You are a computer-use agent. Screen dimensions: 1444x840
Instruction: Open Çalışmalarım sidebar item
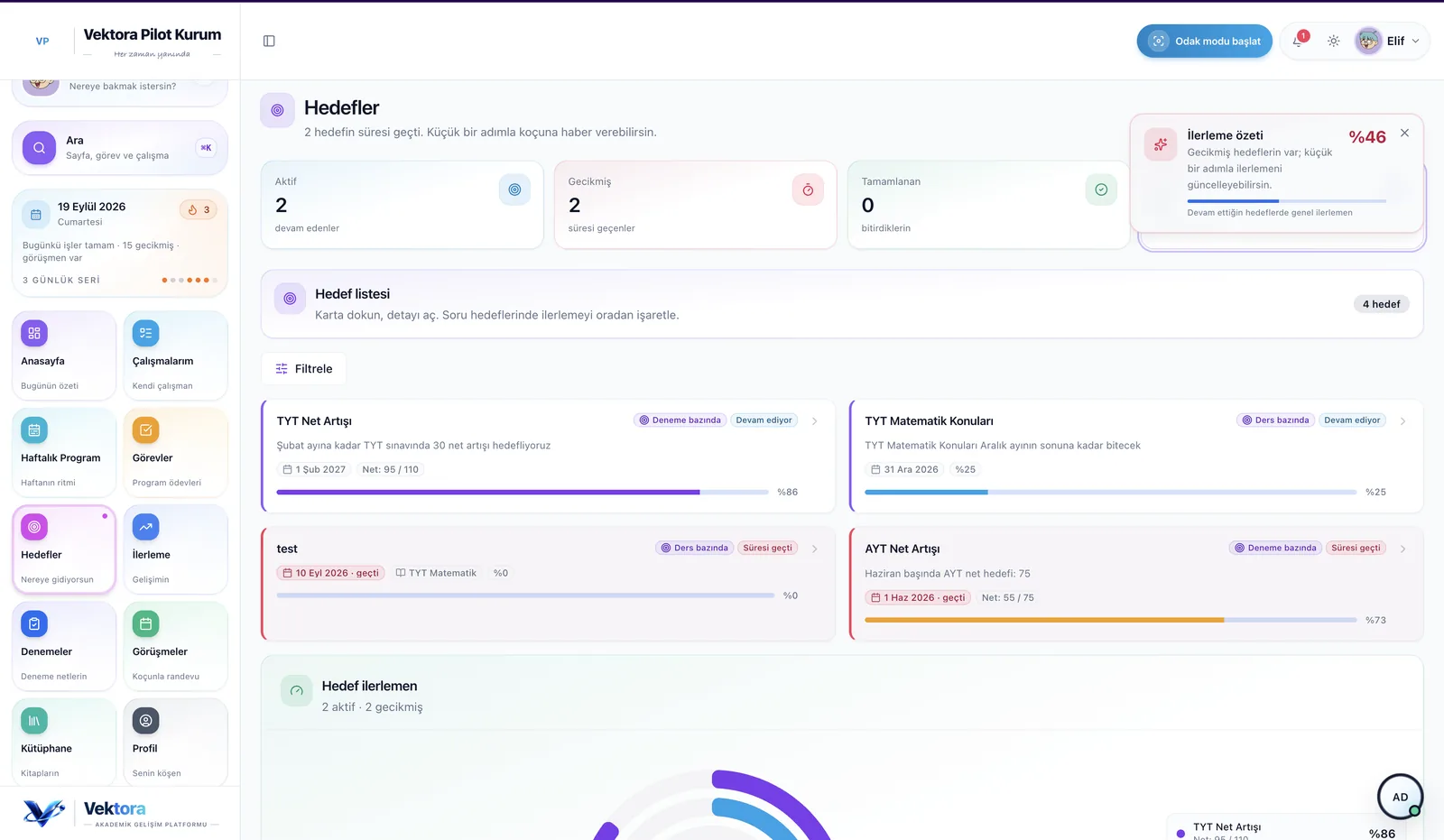(175, 355)
